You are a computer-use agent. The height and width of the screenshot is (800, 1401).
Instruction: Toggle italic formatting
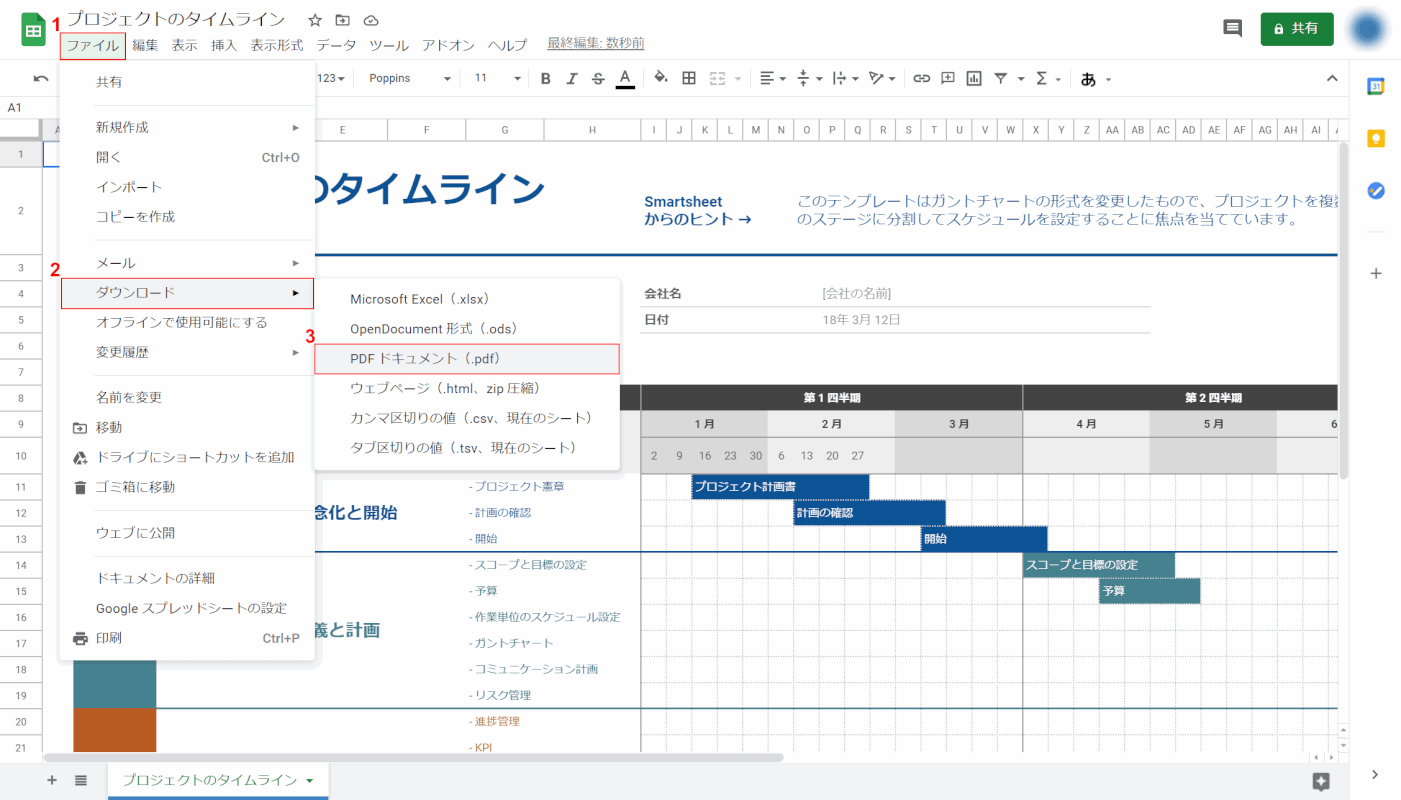[572, 79]
